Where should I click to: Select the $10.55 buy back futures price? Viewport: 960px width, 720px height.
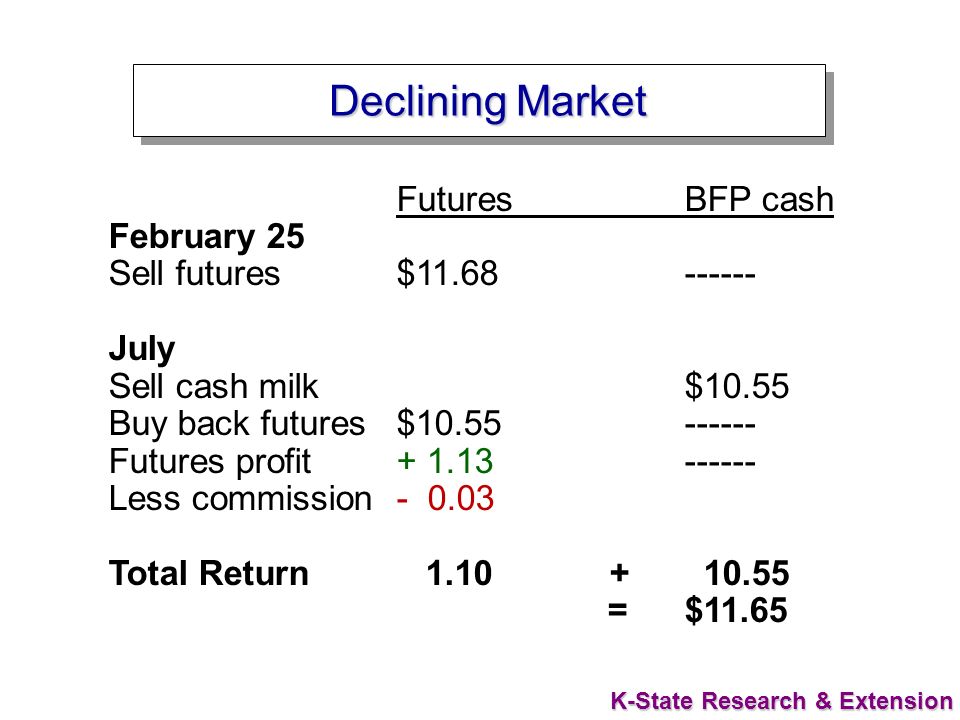[x=449, y=424]
